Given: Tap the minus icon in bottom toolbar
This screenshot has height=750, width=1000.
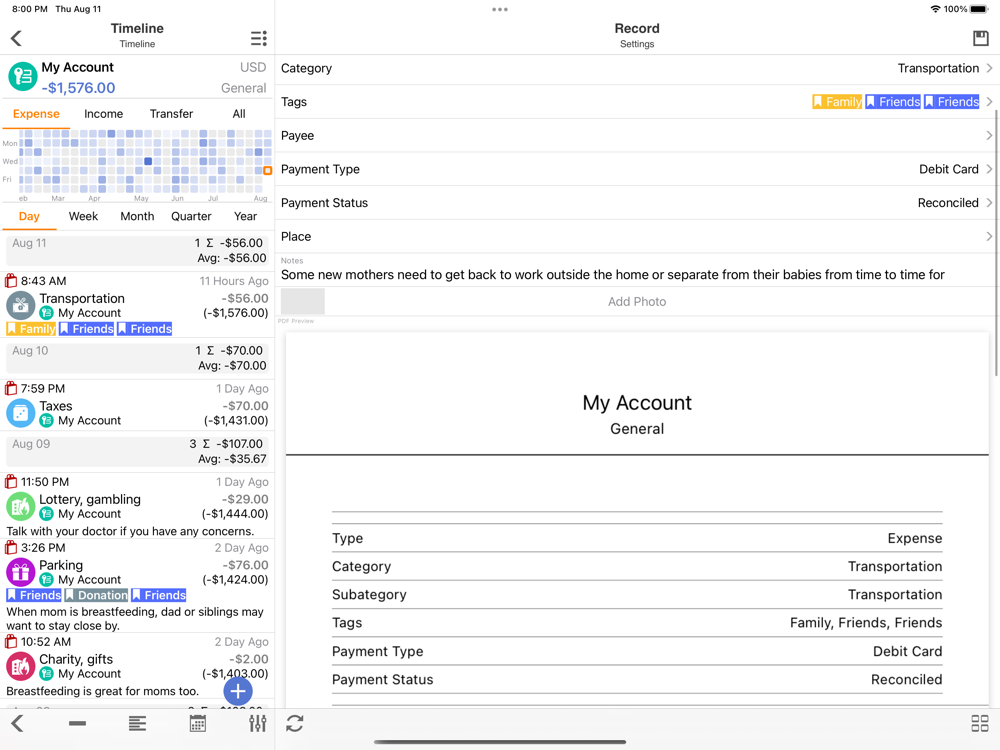Looking at the screenshot, I should [77, 723].
